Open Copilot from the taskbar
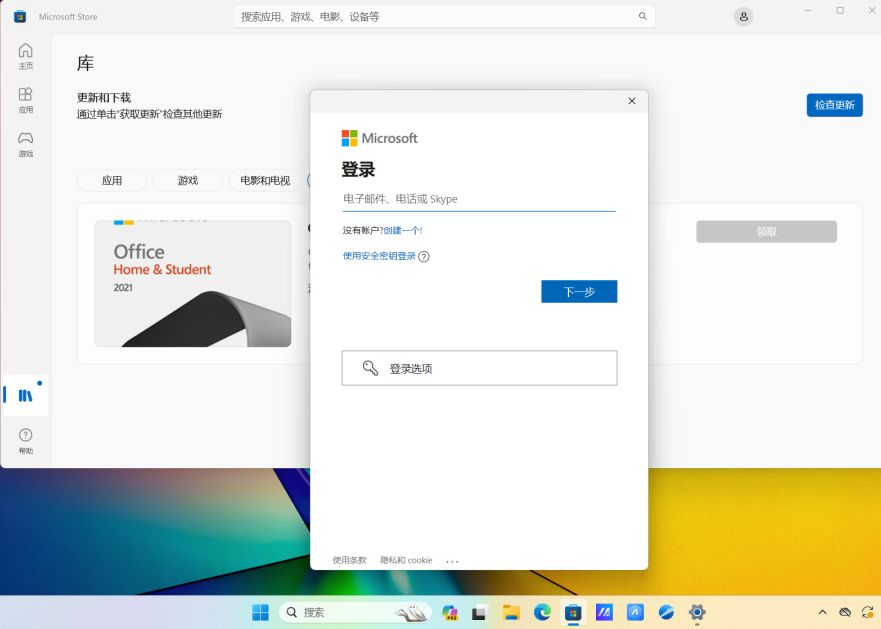Screen dimensions: 881x629 pos(450,612)
